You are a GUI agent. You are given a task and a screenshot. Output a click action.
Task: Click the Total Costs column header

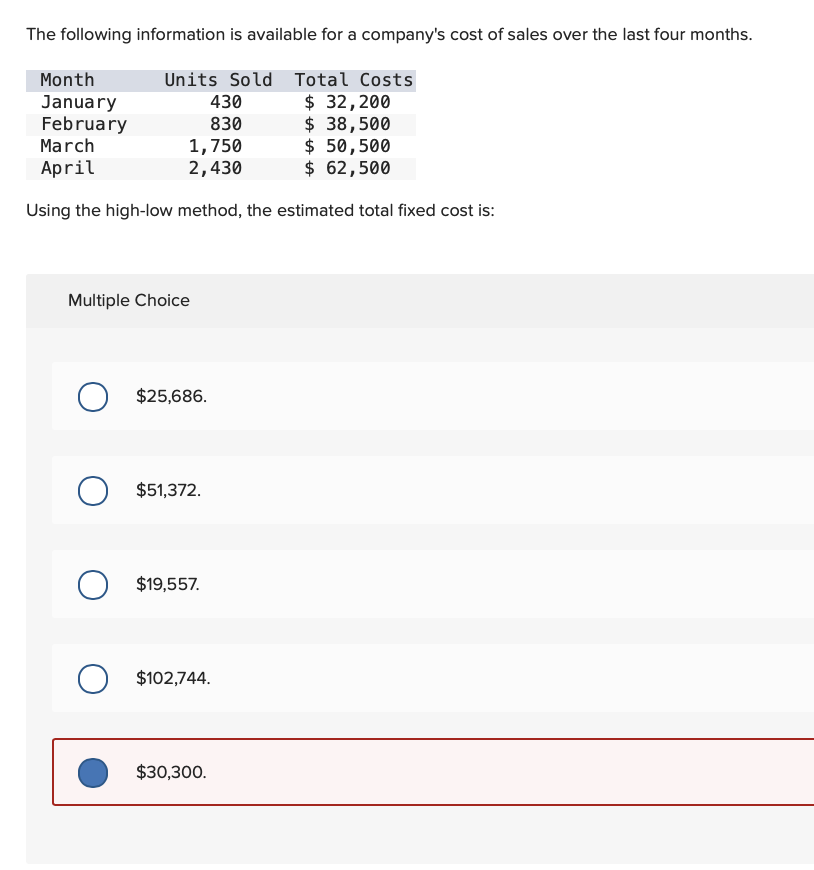click(x=354, y=80)
